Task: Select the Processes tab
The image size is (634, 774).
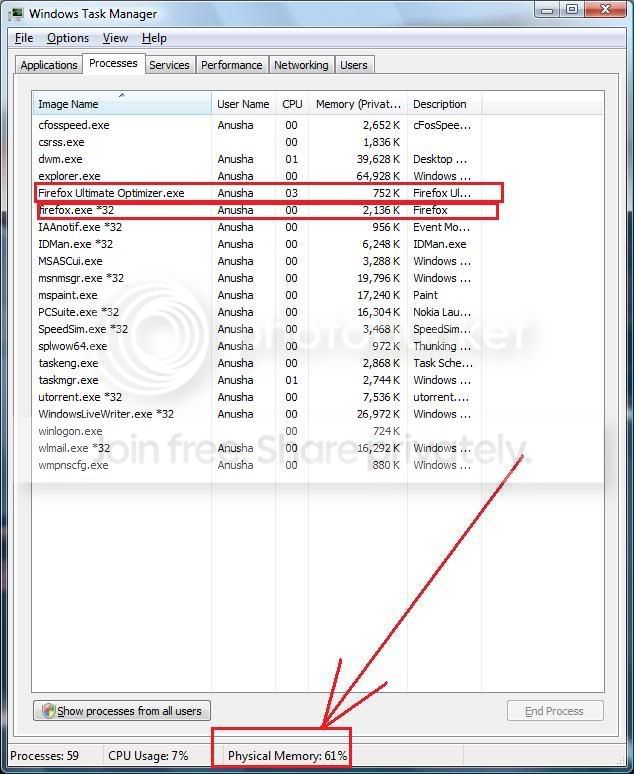Action: pyautogui.click(x=113, y=63)
